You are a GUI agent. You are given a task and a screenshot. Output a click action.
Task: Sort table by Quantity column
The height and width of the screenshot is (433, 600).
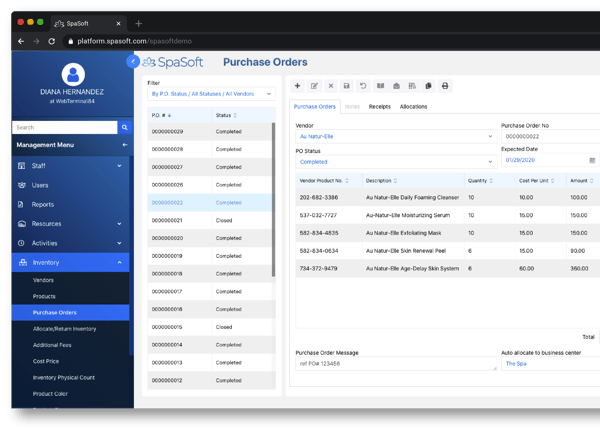tap(491, 181)
